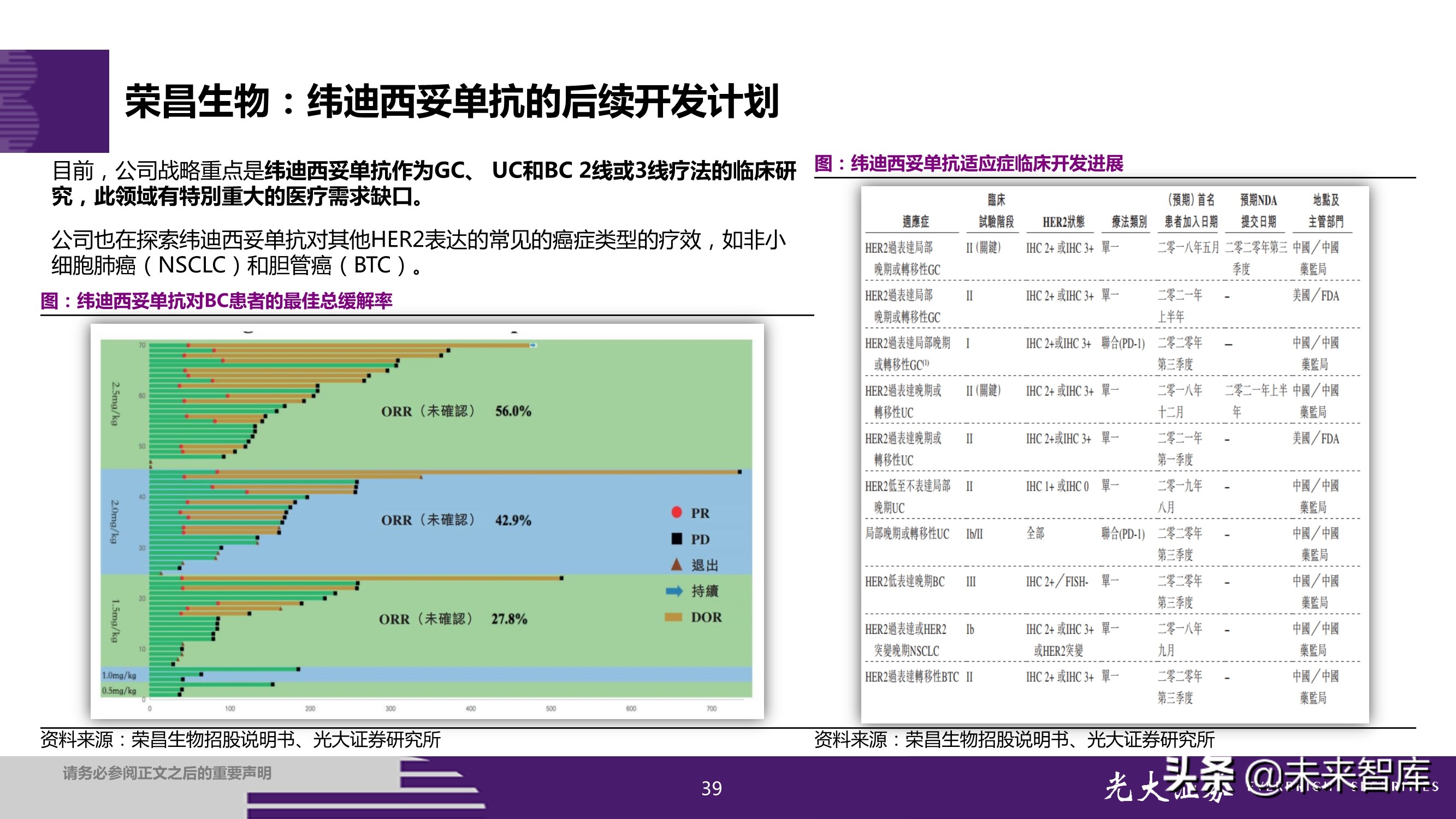Click the left 资料来源 source citation
This screenshot has width=1456, height=819.
243,740
